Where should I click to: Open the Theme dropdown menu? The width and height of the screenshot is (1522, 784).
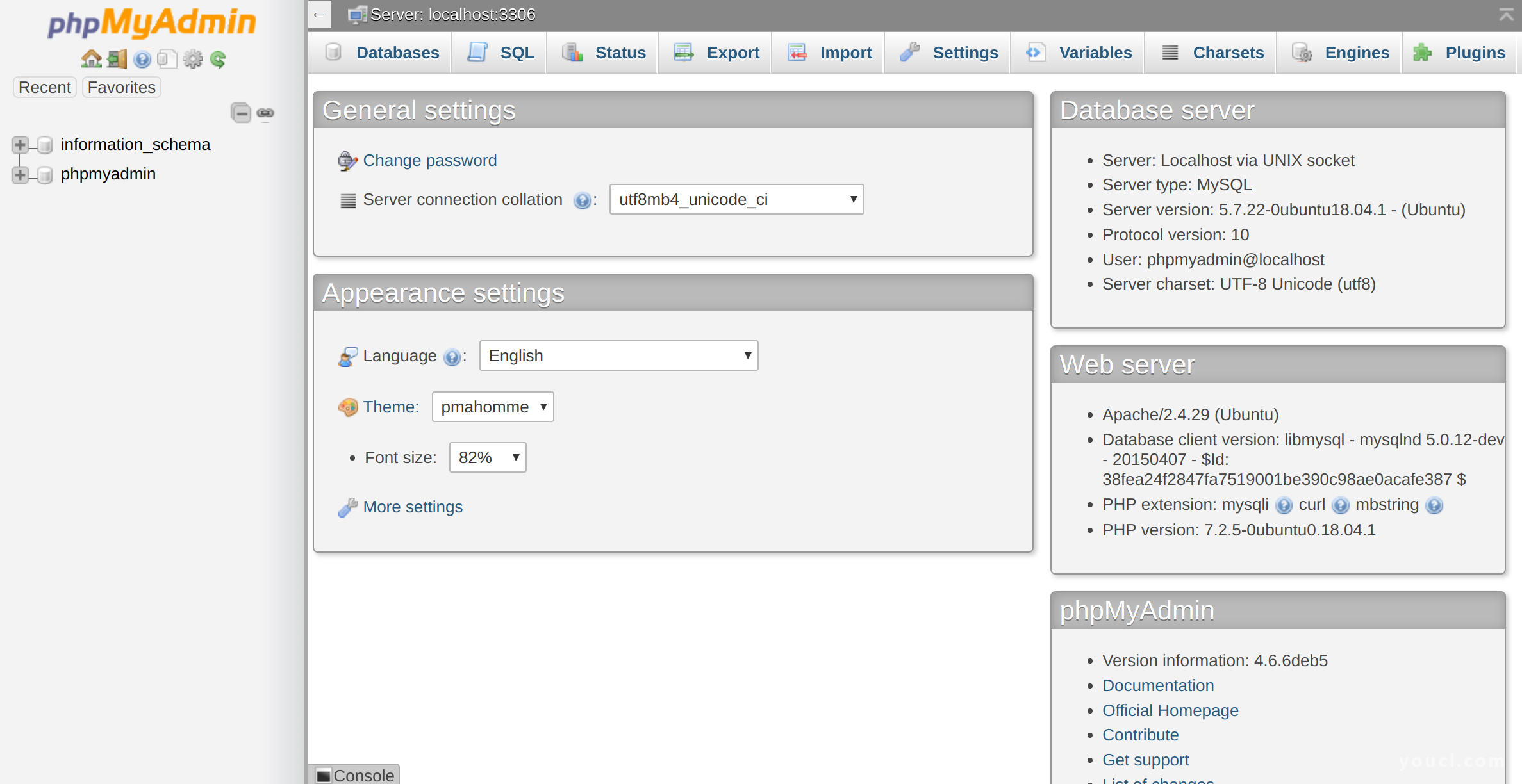coord(493,406)
